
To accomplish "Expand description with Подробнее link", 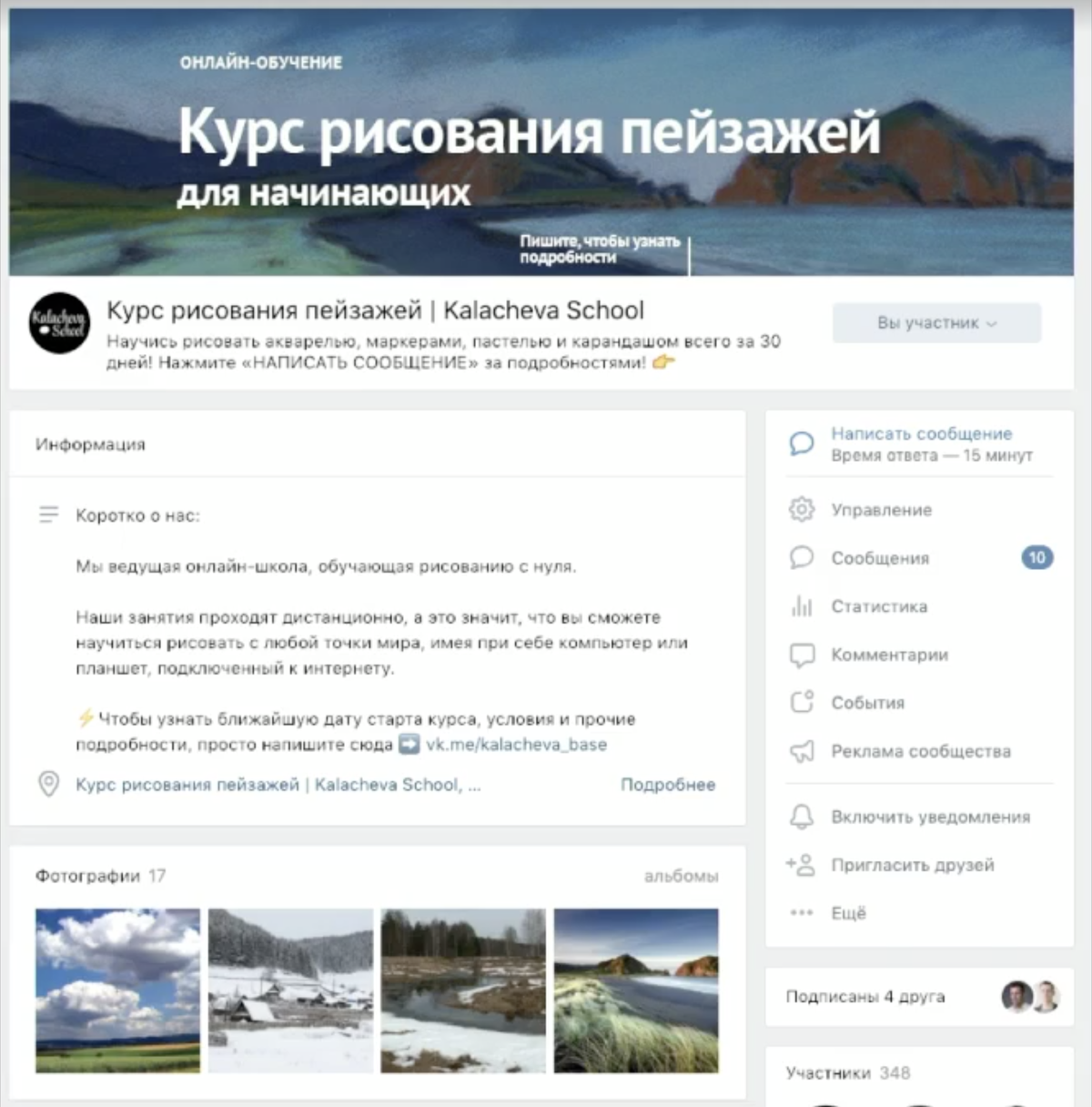I will [x=668, y=785].
